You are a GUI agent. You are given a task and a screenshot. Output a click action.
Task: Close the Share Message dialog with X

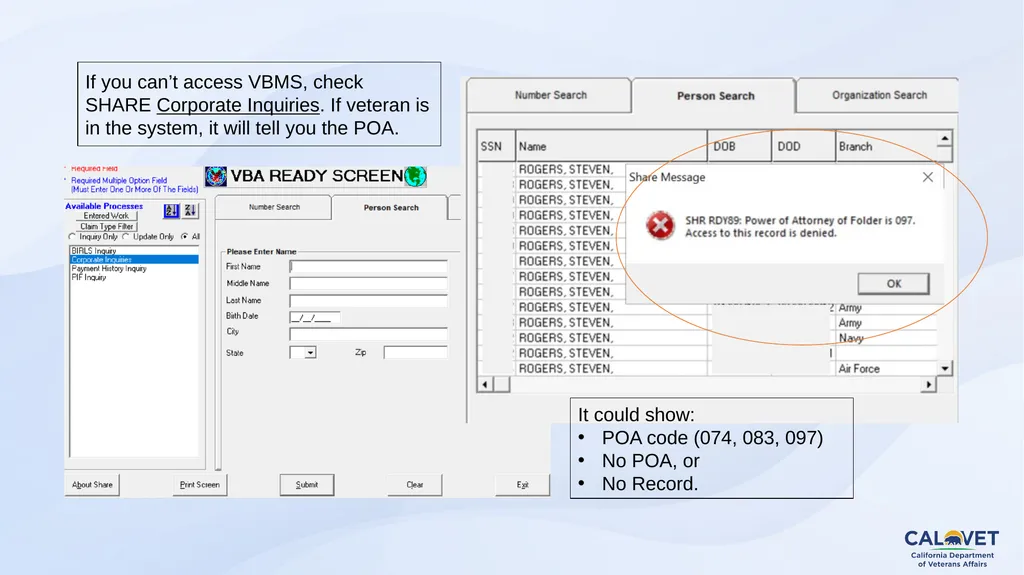927,177
